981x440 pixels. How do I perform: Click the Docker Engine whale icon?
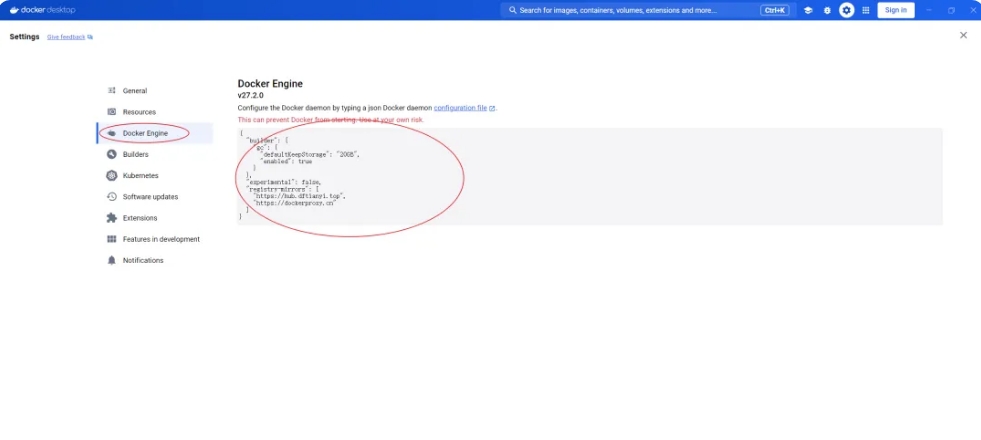coord(111,133)
